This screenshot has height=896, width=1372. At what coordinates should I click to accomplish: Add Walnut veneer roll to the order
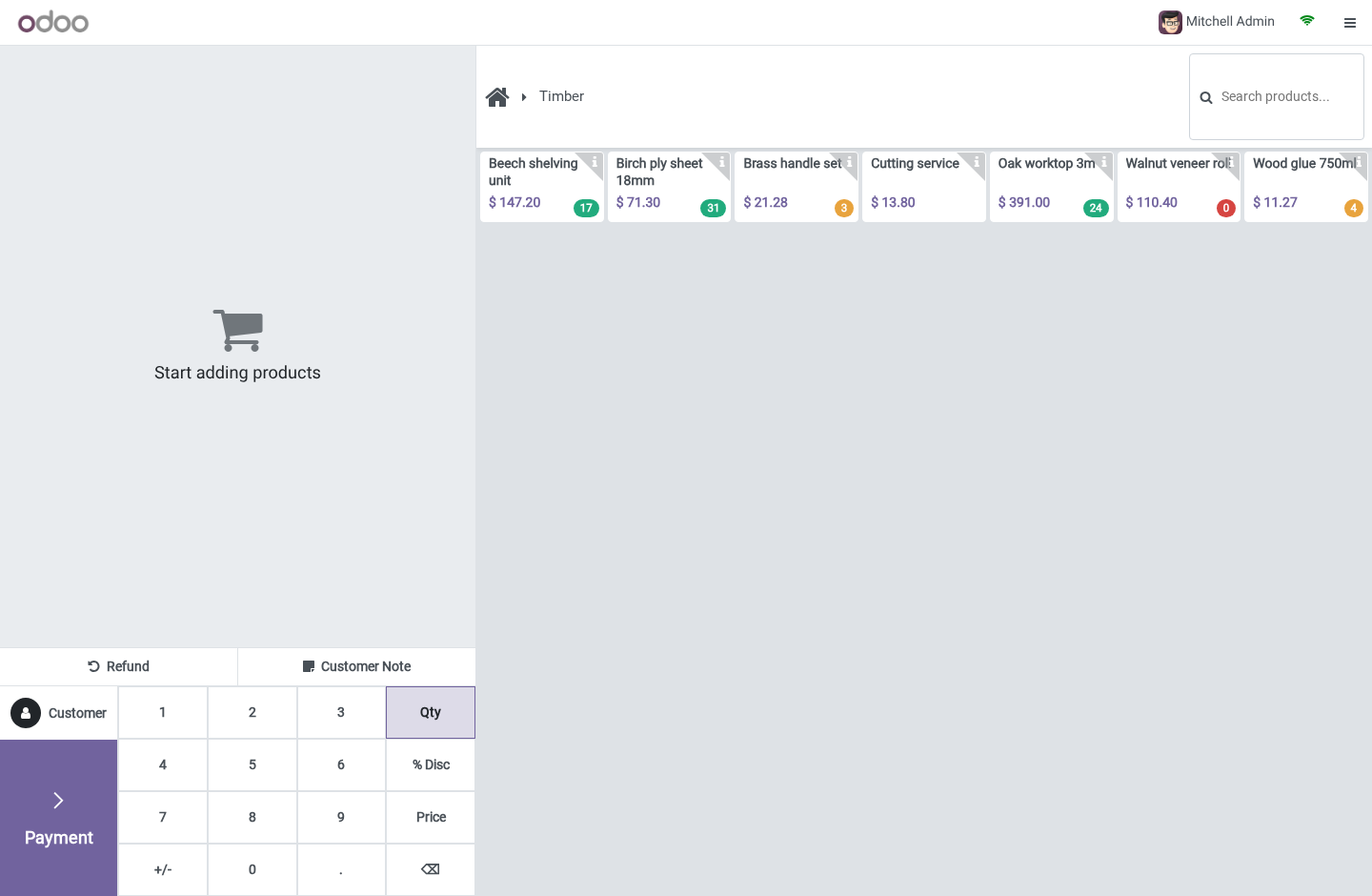(x=1179, y=187)
